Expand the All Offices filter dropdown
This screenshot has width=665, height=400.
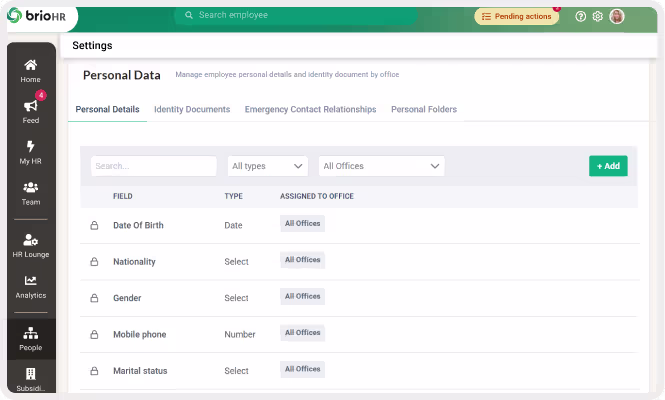click(x=381, y=166)
